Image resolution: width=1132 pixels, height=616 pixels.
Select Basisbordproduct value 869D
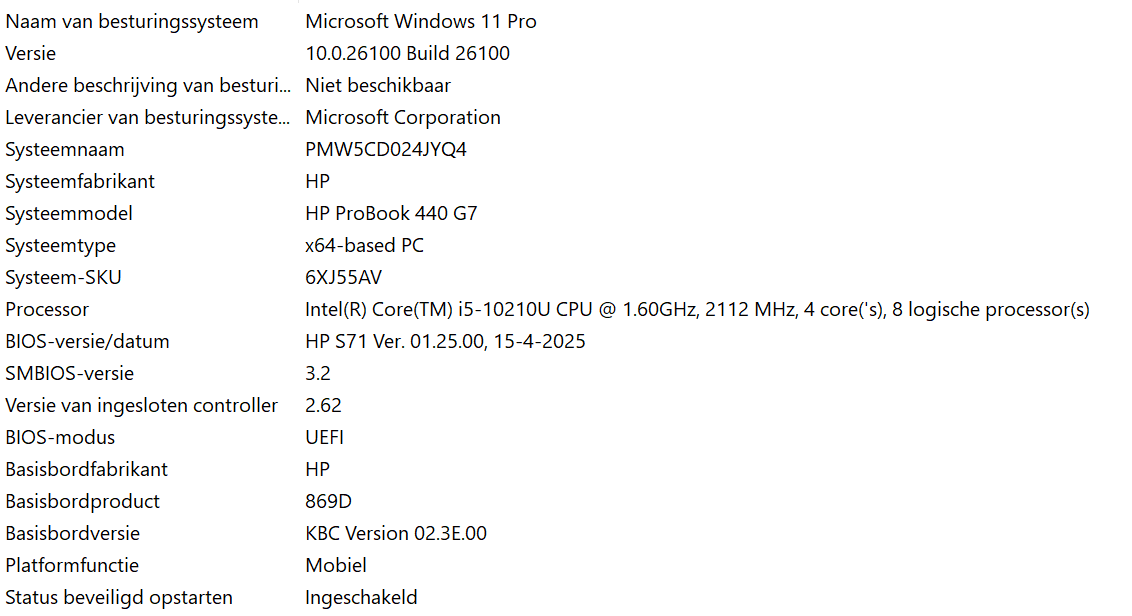coord(328,501)
